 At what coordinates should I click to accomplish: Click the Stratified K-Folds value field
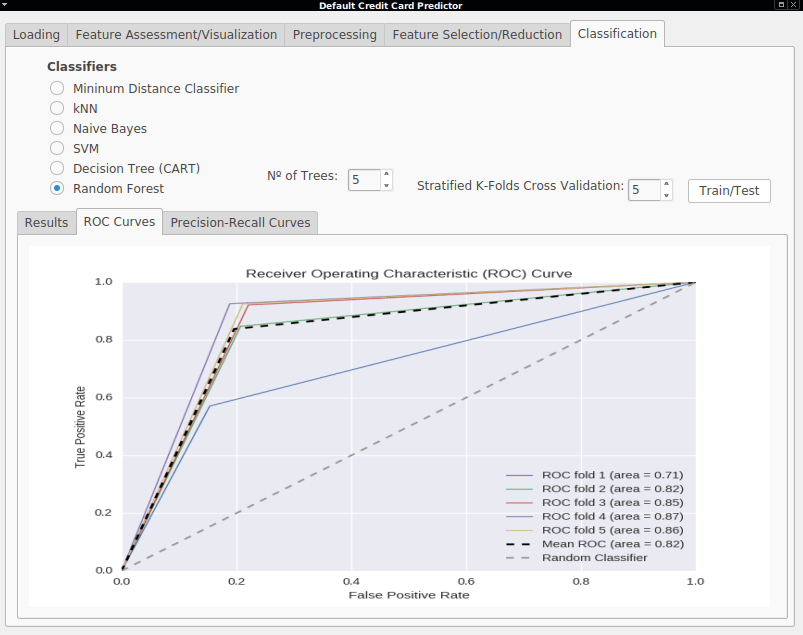pyautogui.click(x=644, y=190)
